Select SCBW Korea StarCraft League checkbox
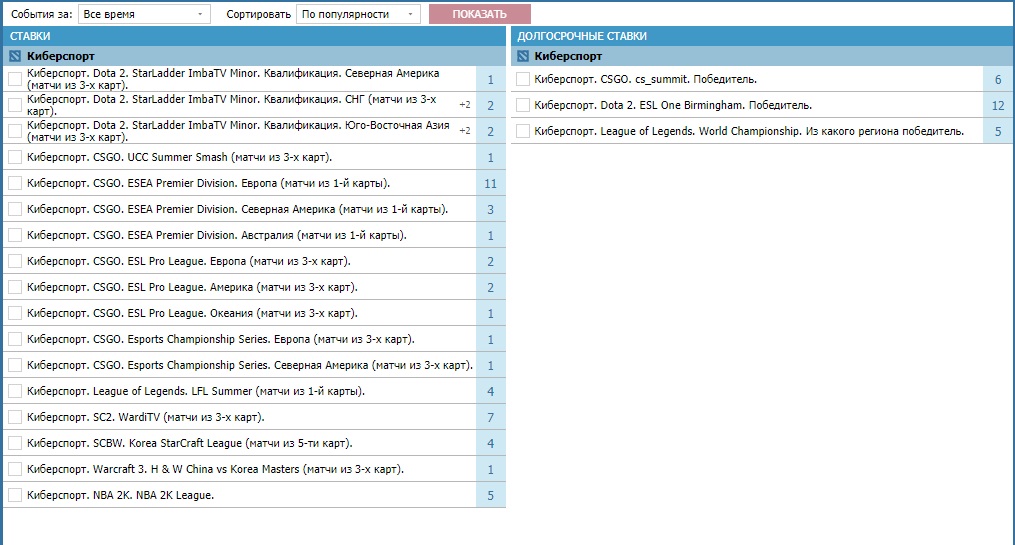 [15, 443]
